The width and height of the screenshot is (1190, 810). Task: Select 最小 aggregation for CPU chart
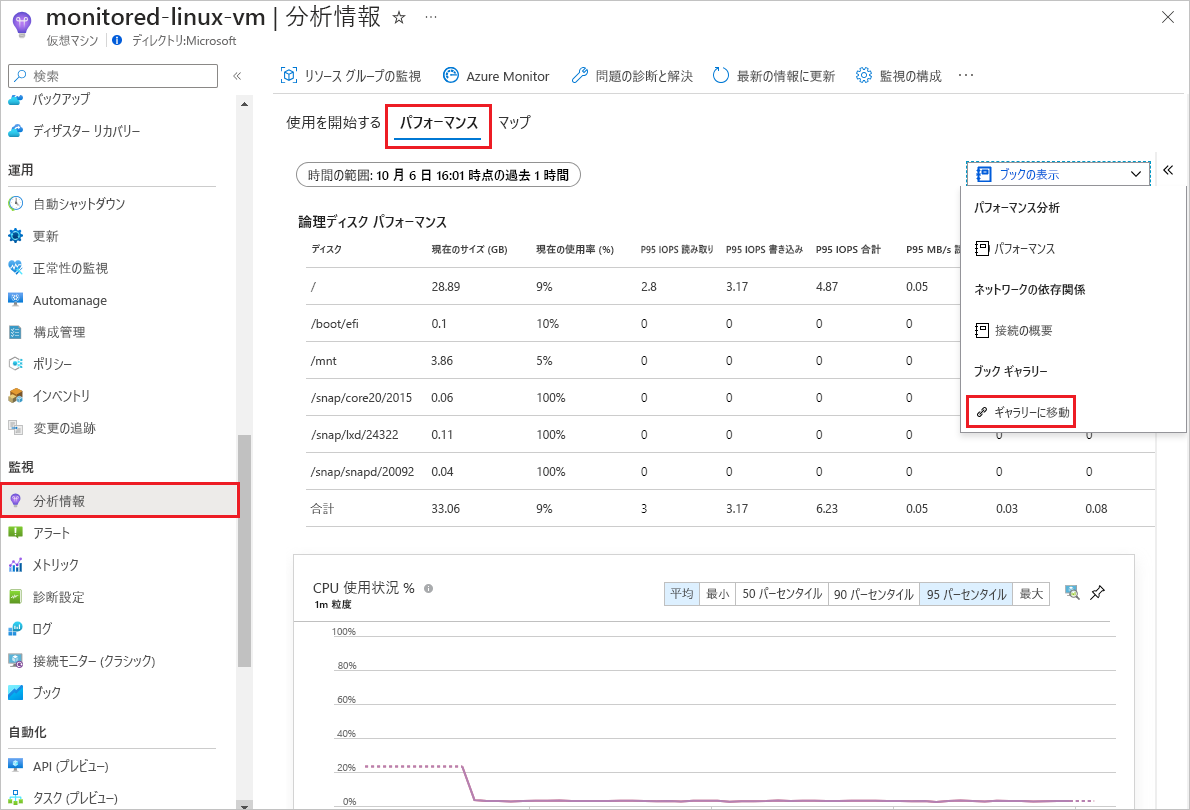pos(717,594)
